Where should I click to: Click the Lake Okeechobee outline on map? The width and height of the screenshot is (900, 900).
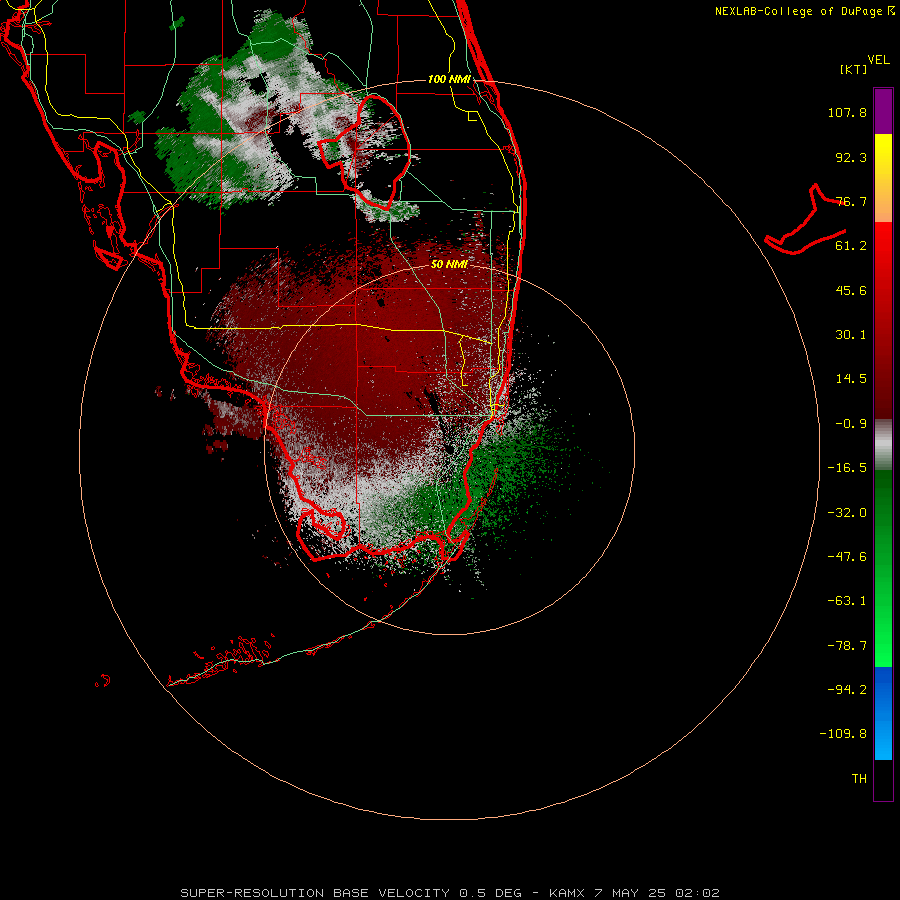click(x=364, y=152)
